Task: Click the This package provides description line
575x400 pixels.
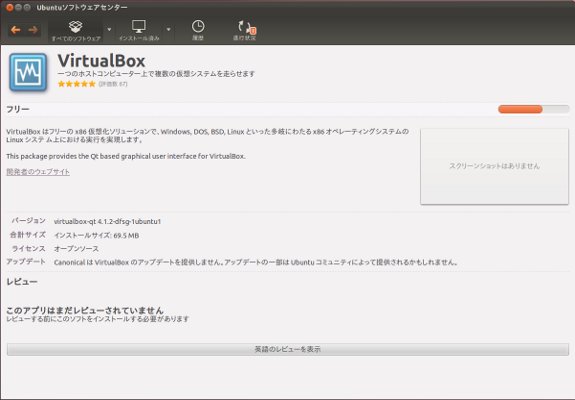Action: click(126, 156)
